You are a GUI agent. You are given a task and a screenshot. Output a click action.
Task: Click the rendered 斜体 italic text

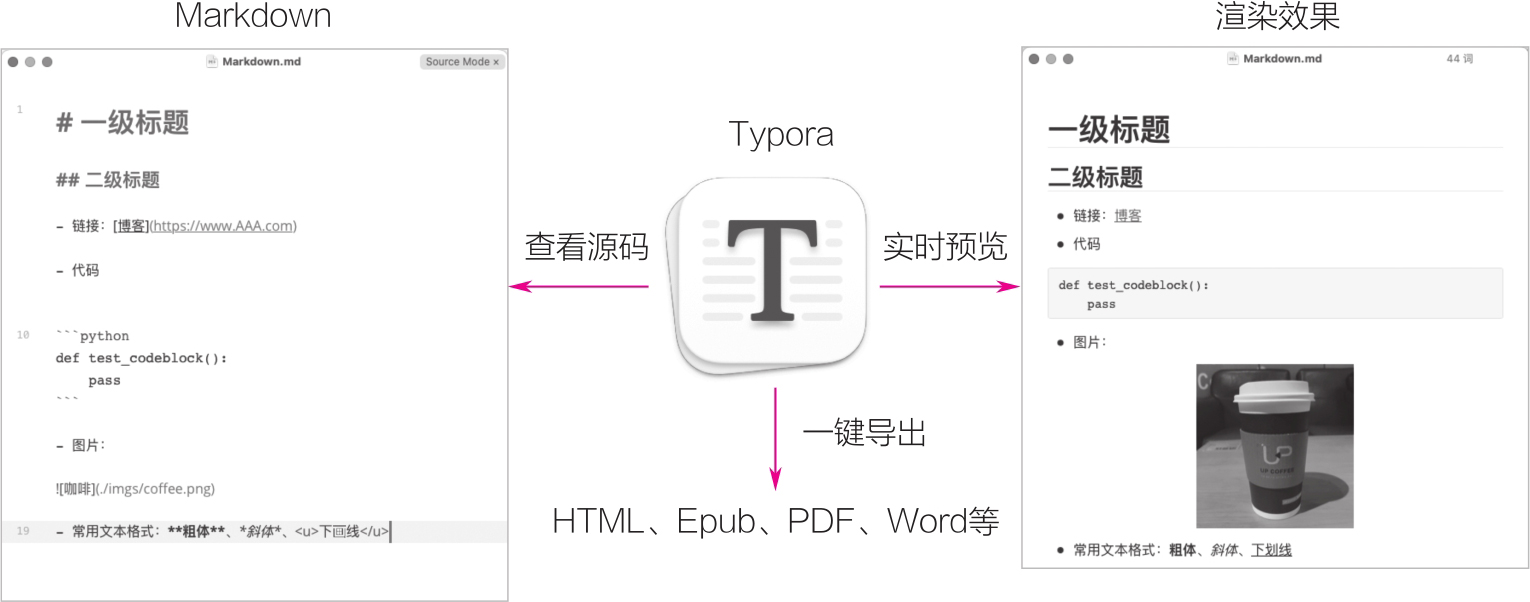click(x=1226, y=550)
